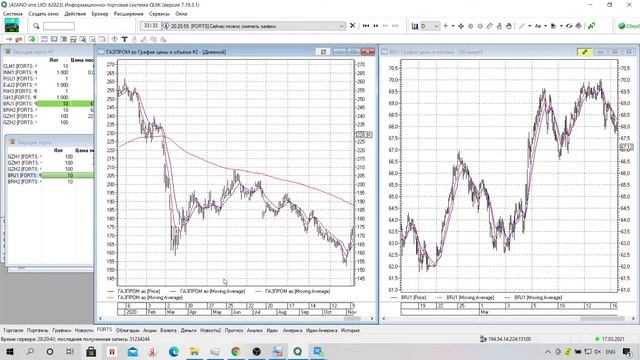This screenshot has height=360, width=640.
Task: Click the green chart indicator icon
Action: point(591,26)
